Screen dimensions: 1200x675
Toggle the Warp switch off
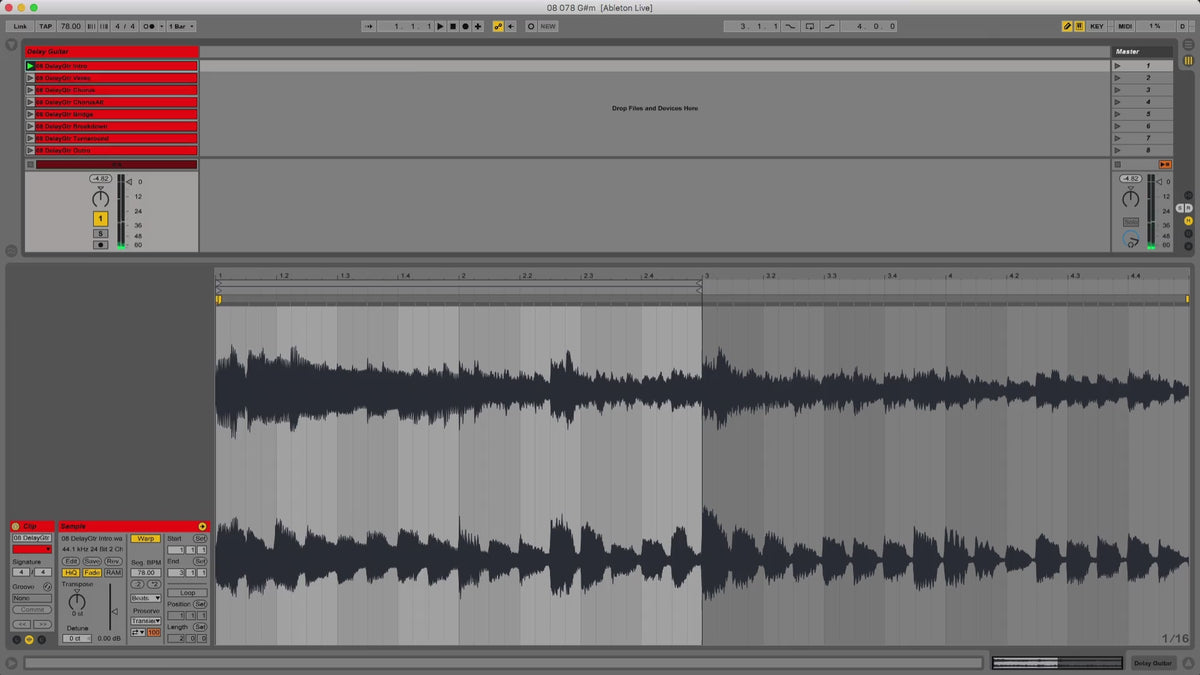click(145, 538)
